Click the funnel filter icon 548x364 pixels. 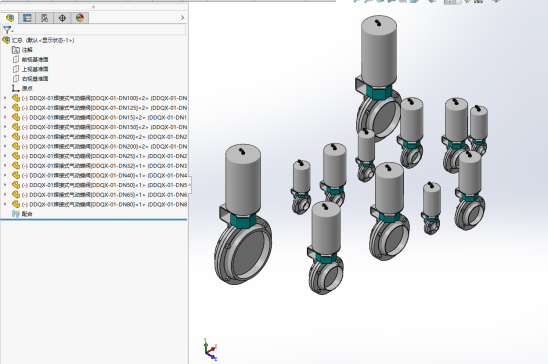tap(7, 30)
